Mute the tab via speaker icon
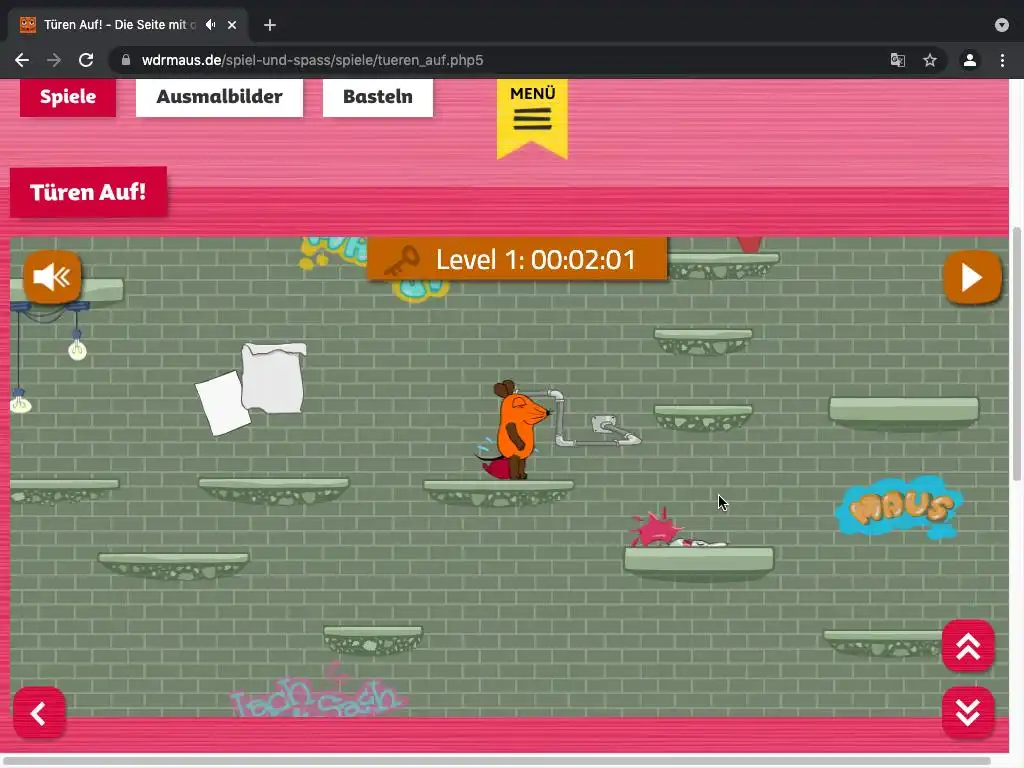The width and height of the screenshot is (1024, 768). (210, 25)
